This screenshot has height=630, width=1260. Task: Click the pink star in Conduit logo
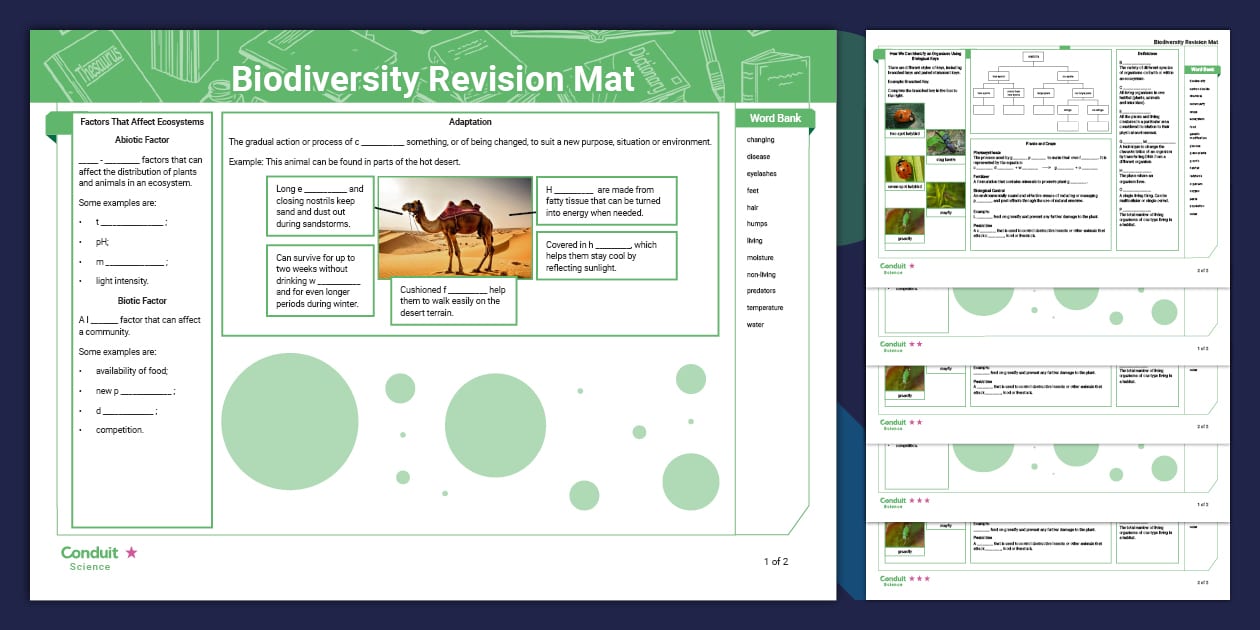[131, 552]
